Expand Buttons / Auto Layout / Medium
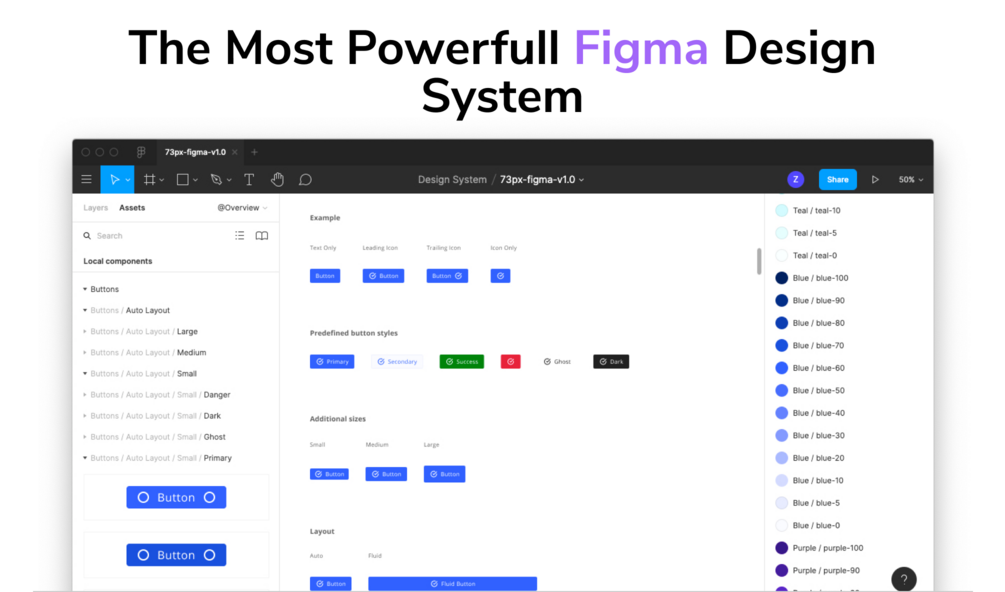The height and width of the screenshot is (592, 1005). click(85, 352)
